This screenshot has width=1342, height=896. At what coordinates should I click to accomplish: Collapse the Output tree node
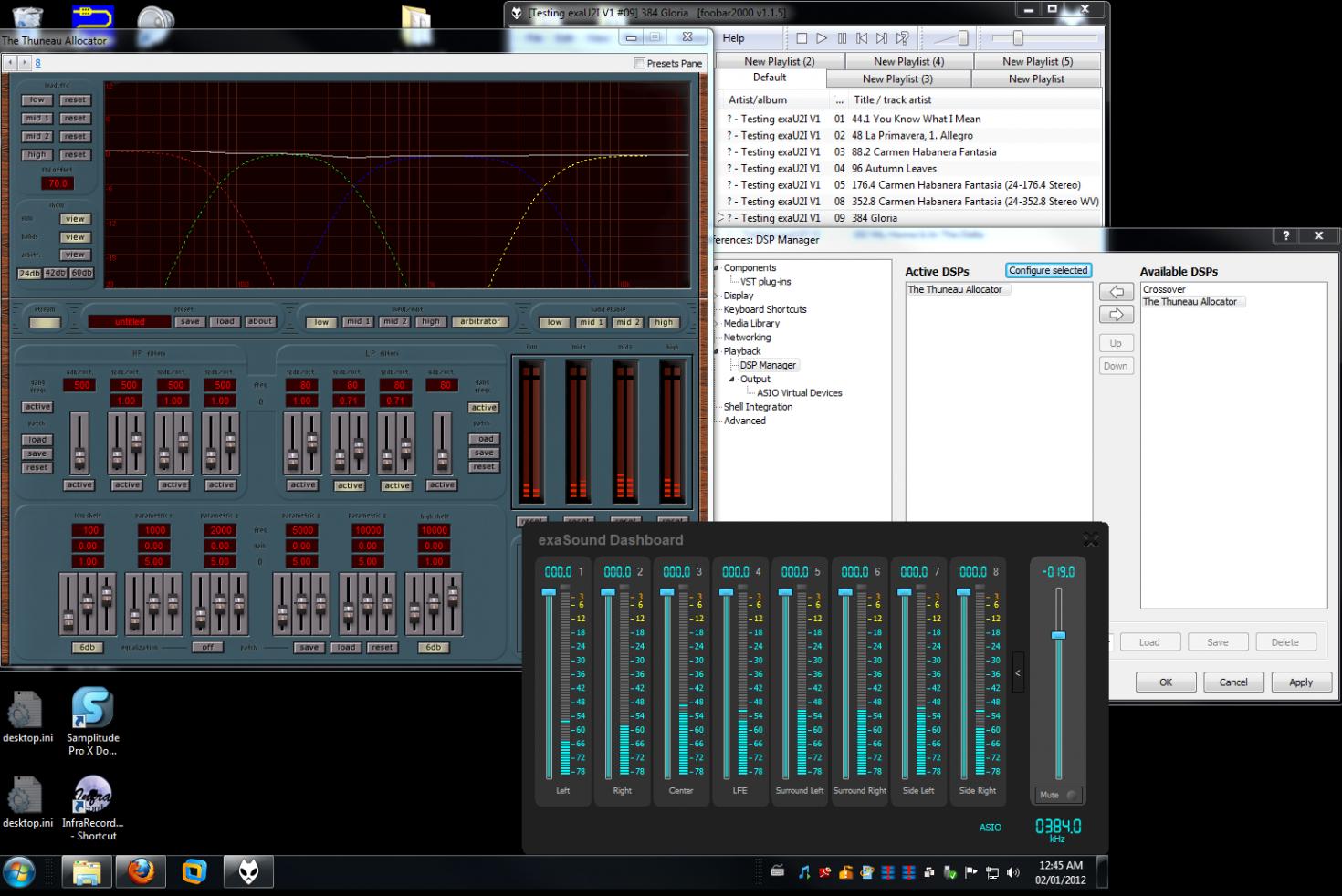coord(732,379)
